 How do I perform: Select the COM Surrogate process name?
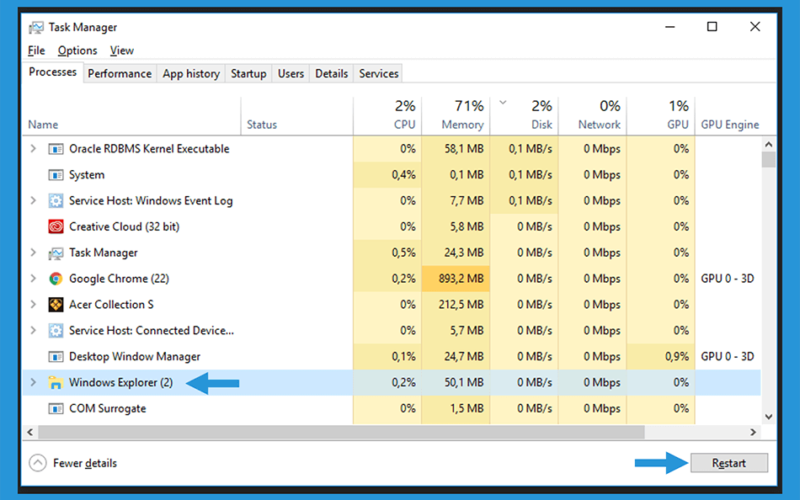coord(108,409)
